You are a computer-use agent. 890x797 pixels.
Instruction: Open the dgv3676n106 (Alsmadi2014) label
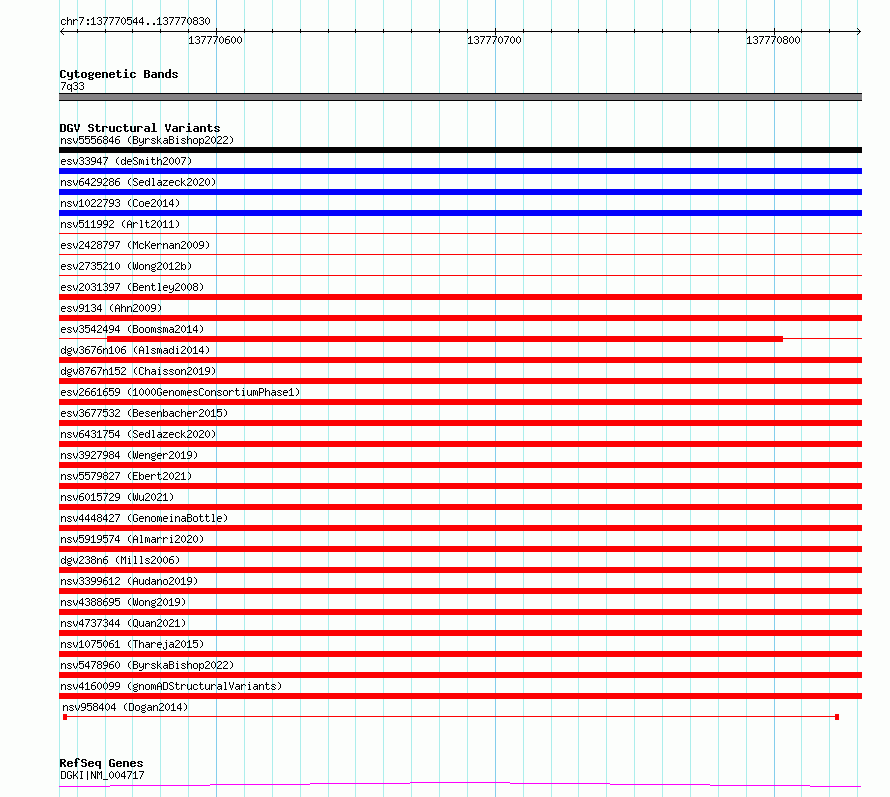click(x=135, y=350)
